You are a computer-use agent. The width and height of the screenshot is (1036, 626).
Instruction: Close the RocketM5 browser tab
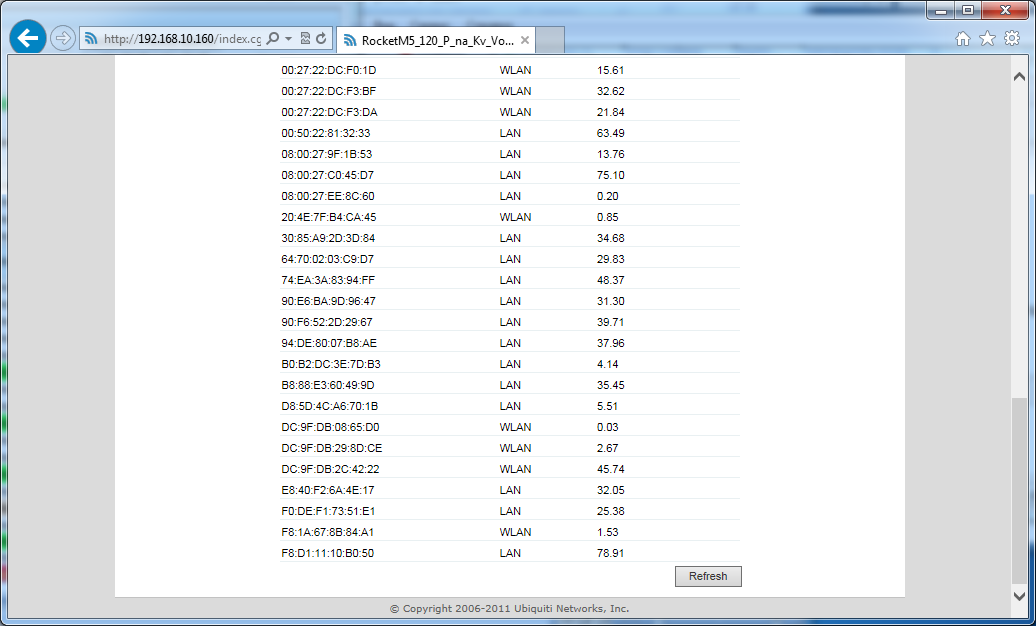(x=525, y=40)
